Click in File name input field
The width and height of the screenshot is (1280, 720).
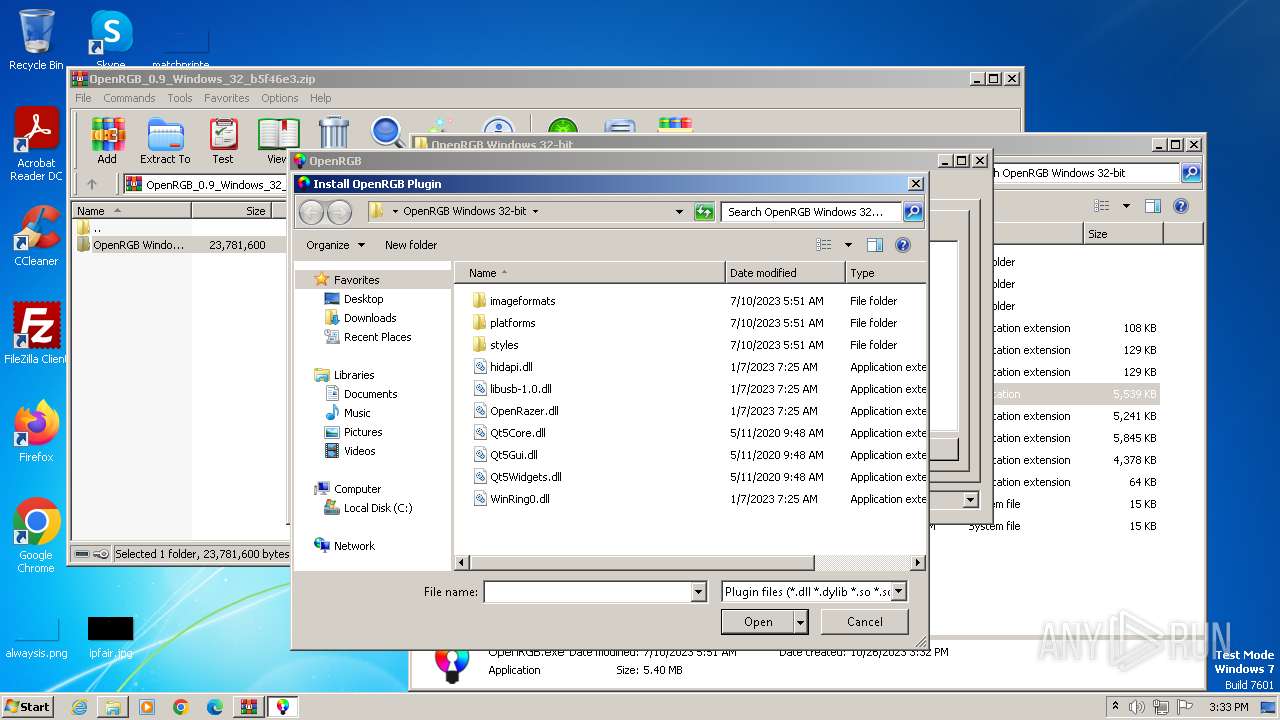[x=588, y=592]
